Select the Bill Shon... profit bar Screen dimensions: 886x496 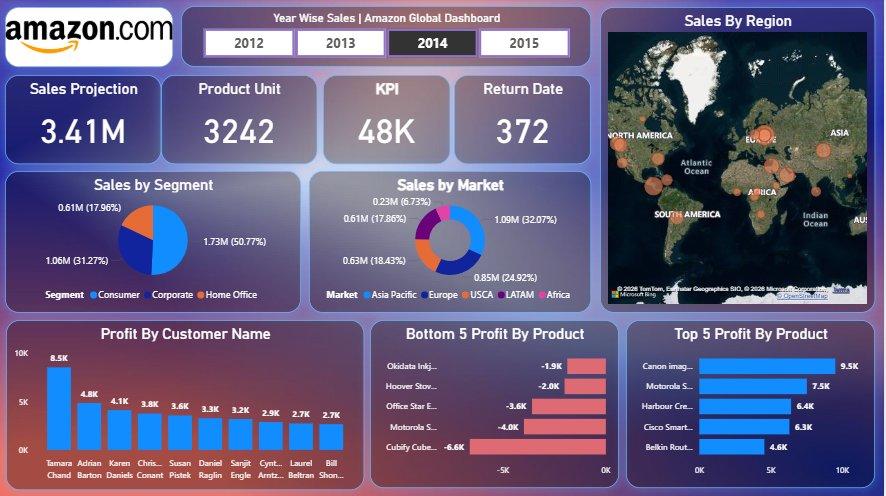[x=331, y=437]
